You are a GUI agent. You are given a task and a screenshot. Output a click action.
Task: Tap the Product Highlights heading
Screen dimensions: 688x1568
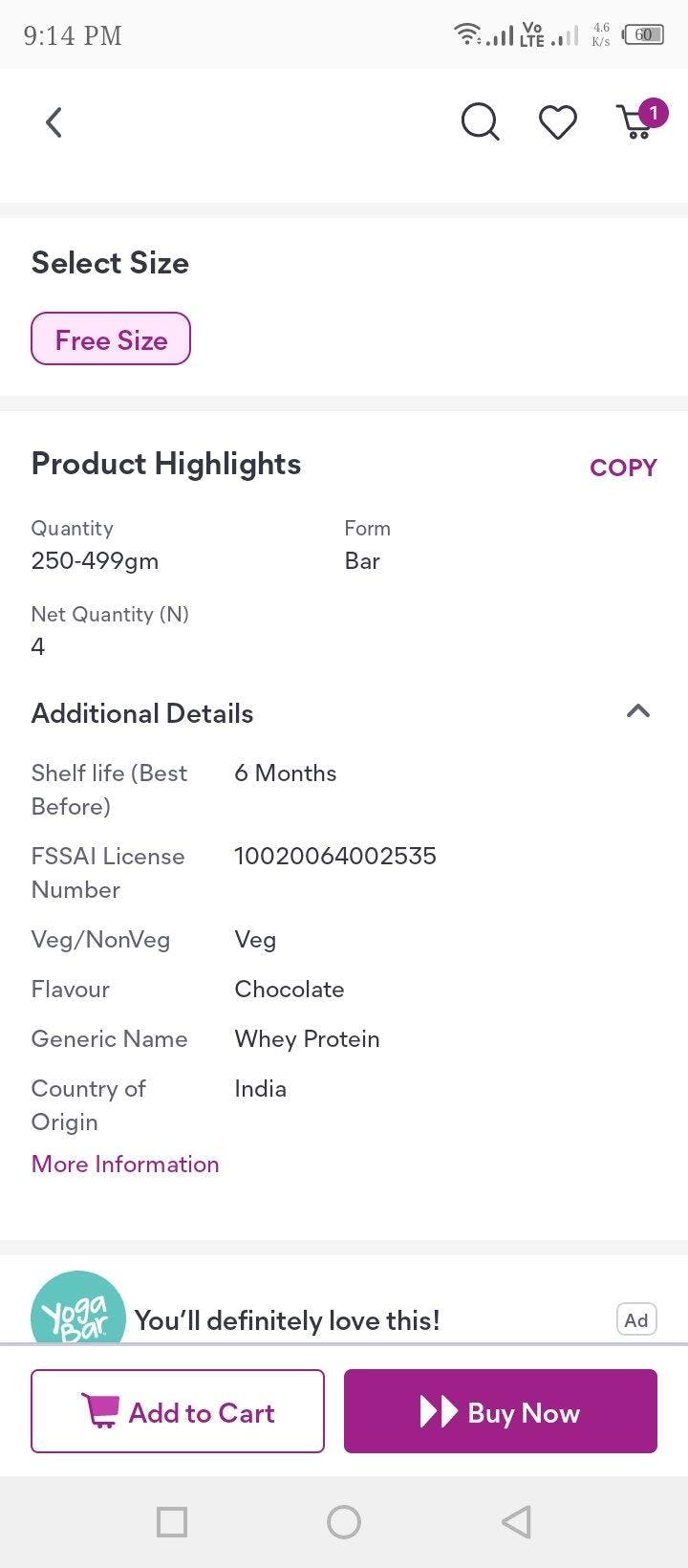tap(166, 464)
